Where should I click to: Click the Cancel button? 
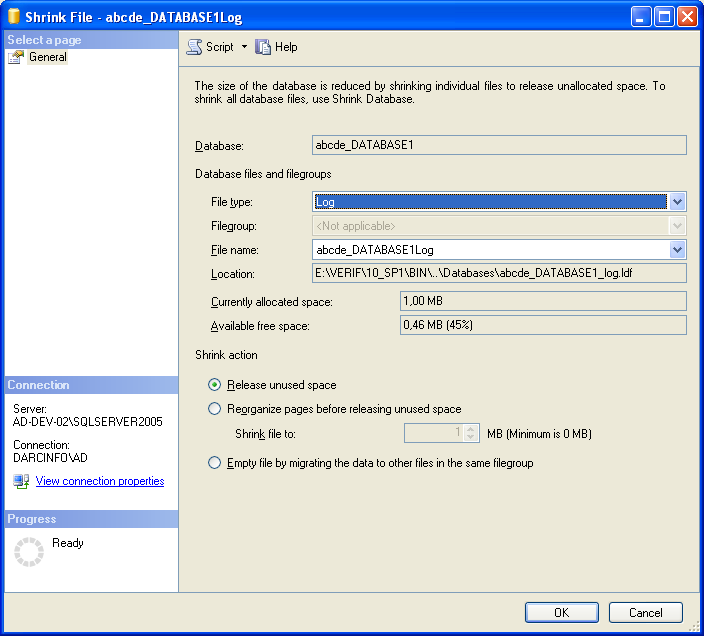click(646, 613)
